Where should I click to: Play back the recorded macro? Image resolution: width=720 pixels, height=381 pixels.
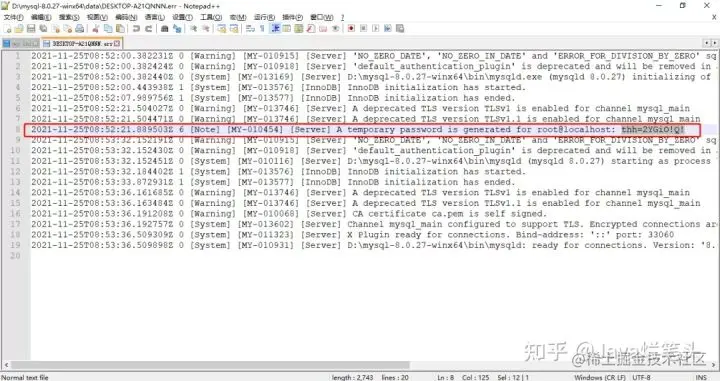376,28
